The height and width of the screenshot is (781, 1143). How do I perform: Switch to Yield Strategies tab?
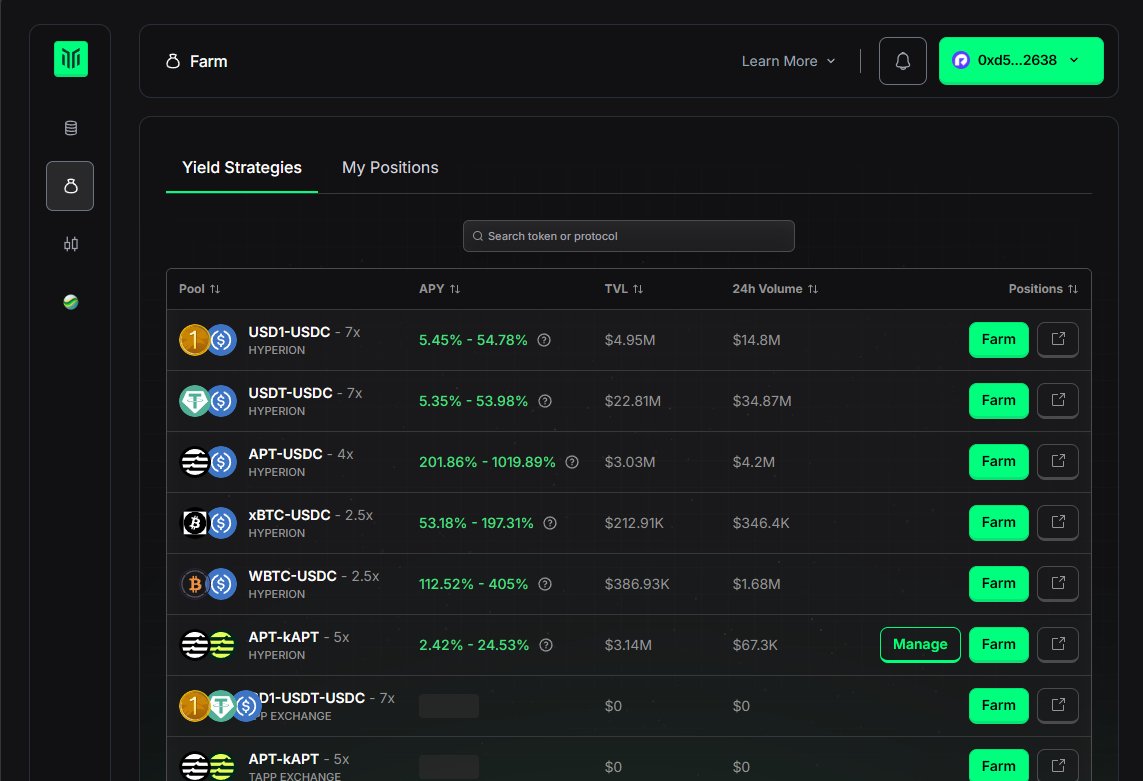tap(242, 168)
